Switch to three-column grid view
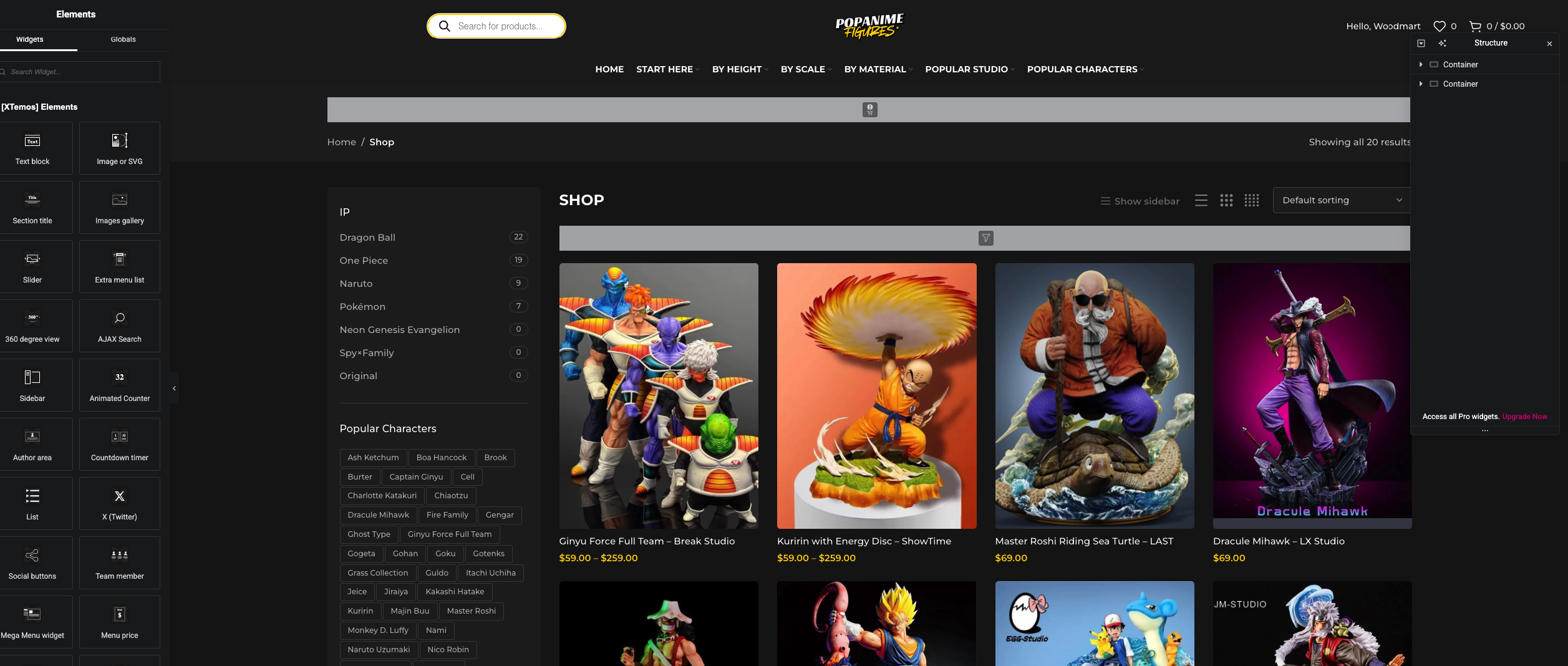The height and width of the screenshot is (666, 1568). pos(1226,200)
